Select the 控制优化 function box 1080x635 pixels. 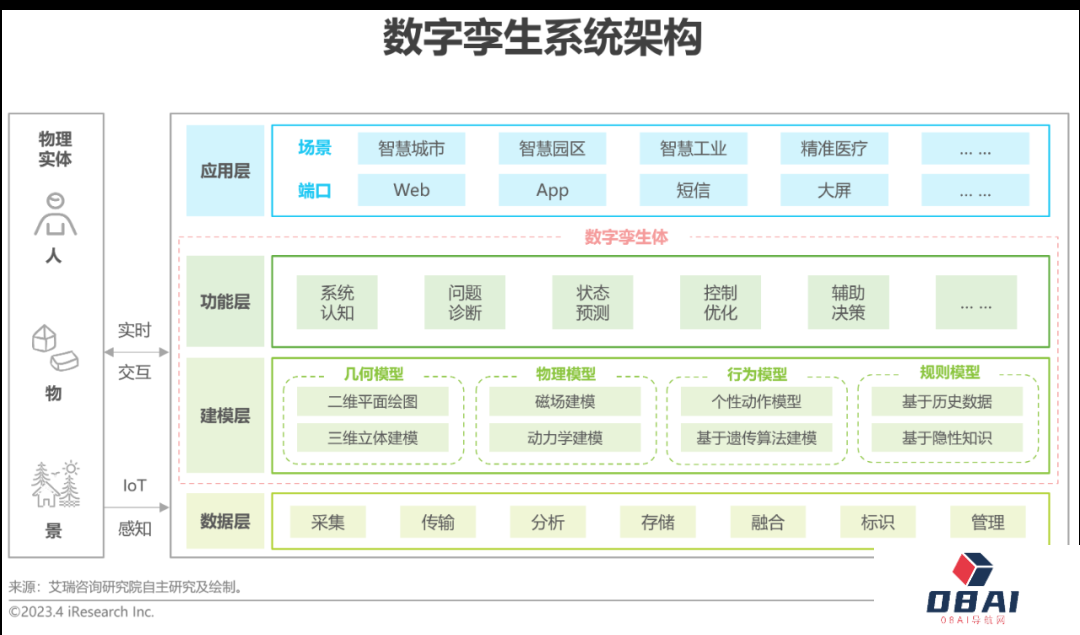coord(720,302)
